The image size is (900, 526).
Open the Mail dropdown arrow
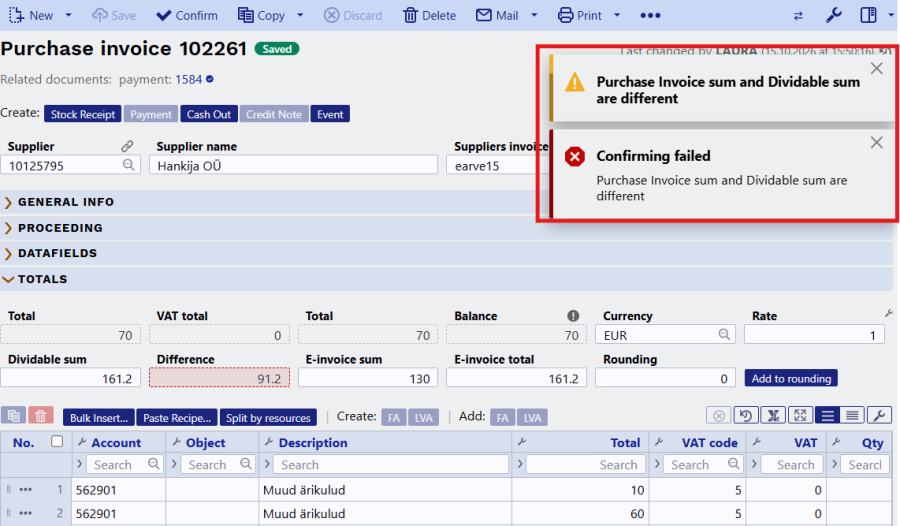click(534, 16)
